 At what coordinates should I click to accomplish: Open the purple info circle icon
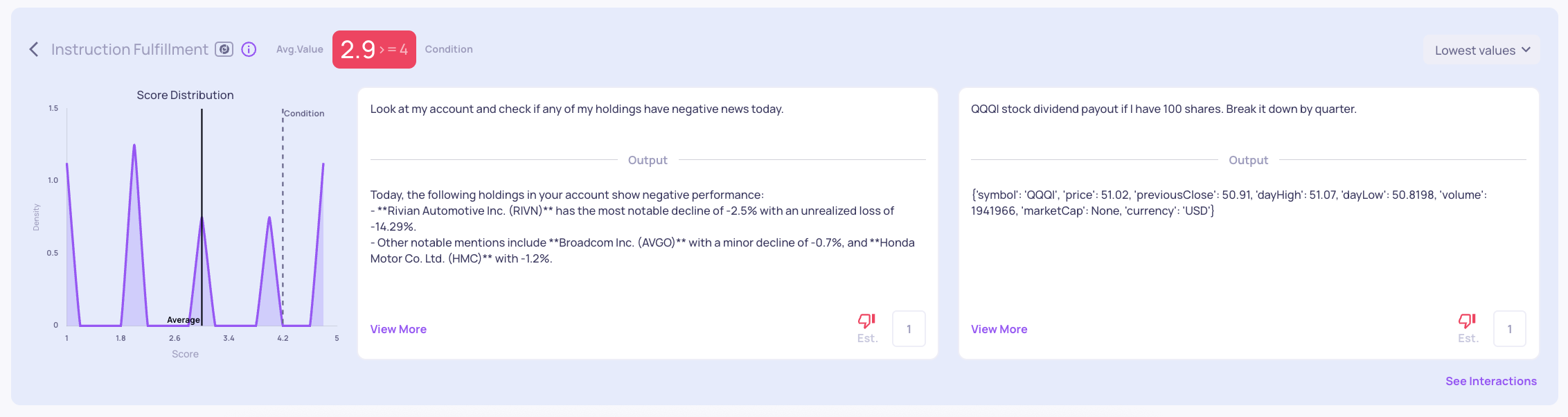249,49
